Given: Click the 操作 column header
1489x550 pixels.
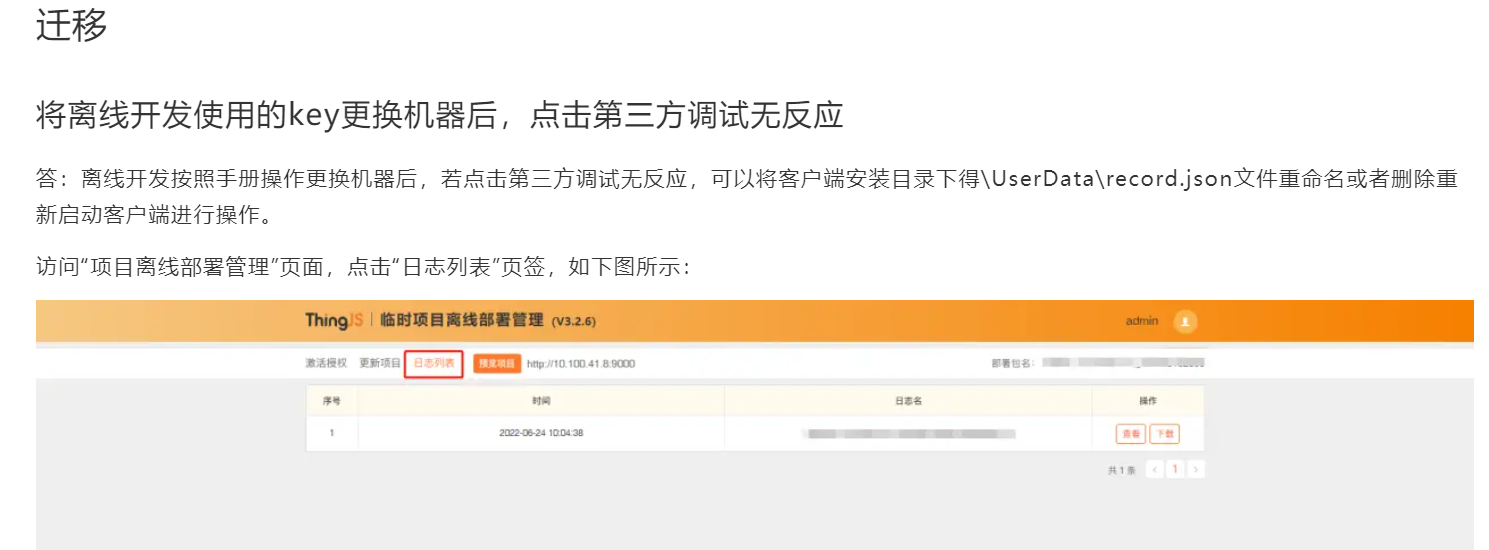Looking at the screenshot, I should click(1148, 400).
